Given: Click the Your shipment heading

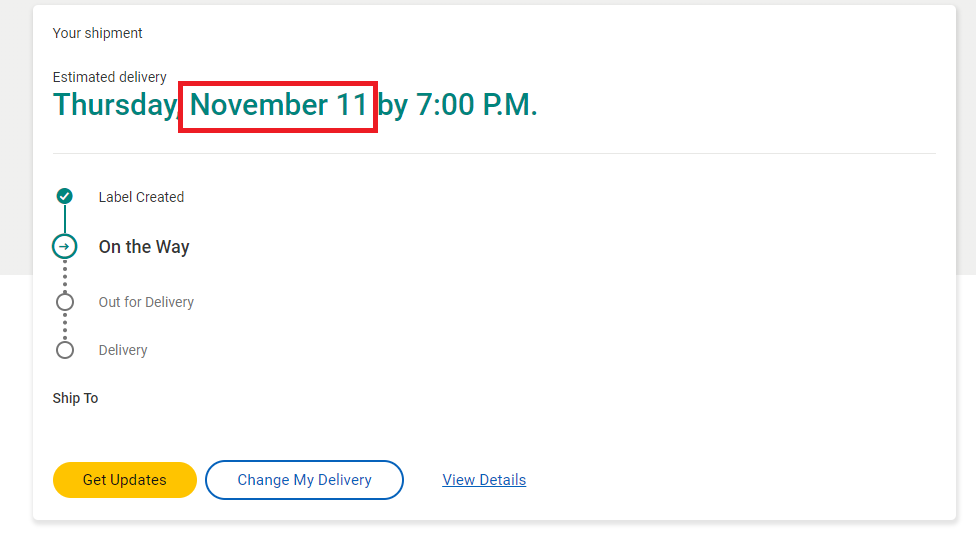Looking at the screenshot, I should pos(97,33).
